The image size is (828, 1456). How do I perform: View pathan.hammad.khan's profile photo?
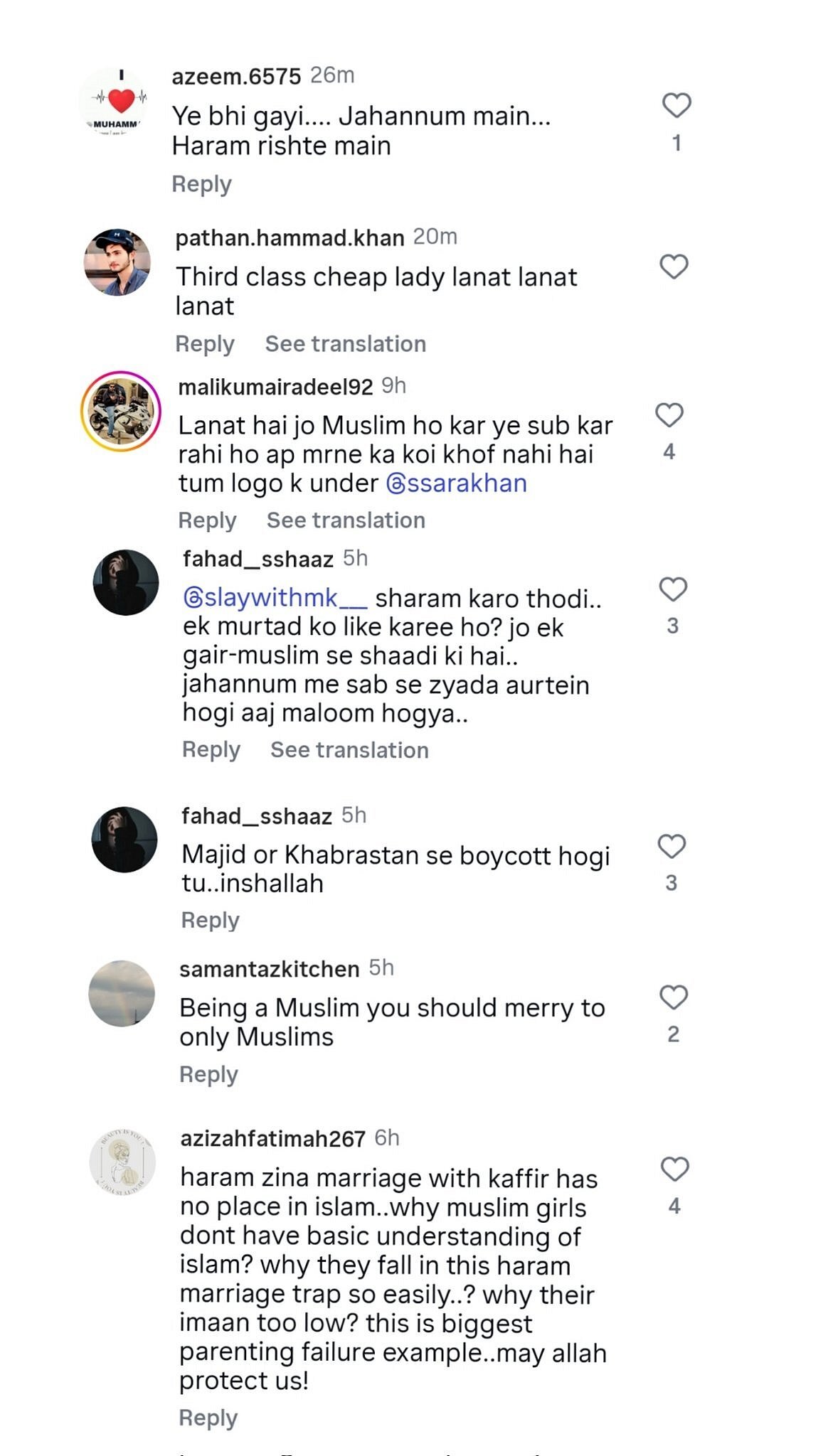(117, 262)
